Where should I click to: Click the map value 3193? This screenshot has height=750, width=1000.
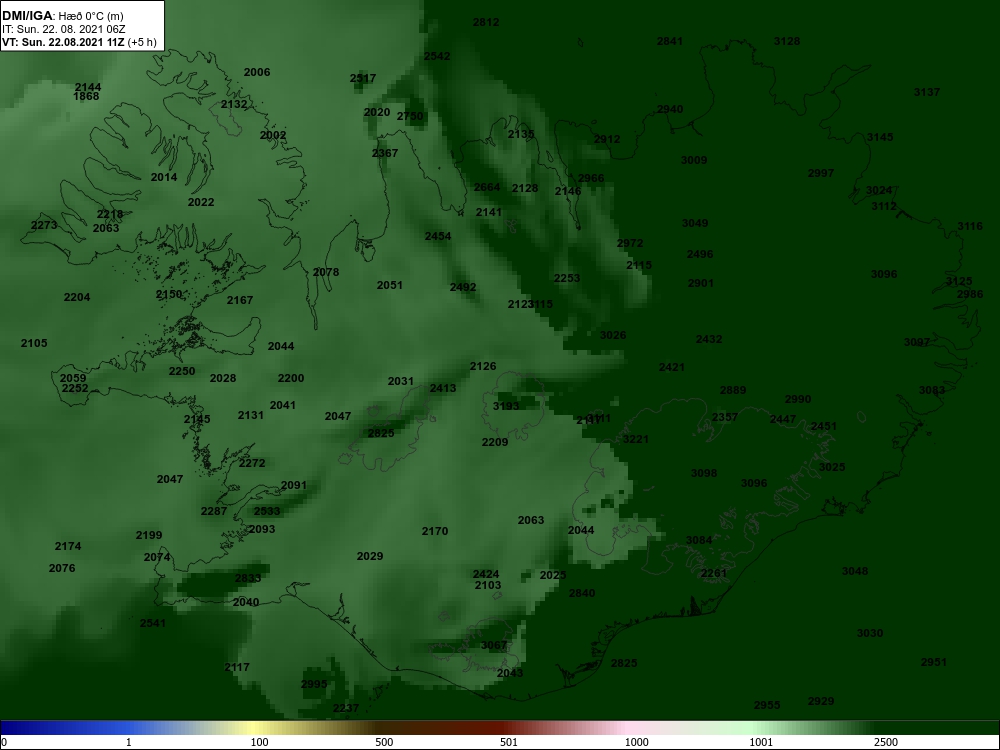click(506, 406)
